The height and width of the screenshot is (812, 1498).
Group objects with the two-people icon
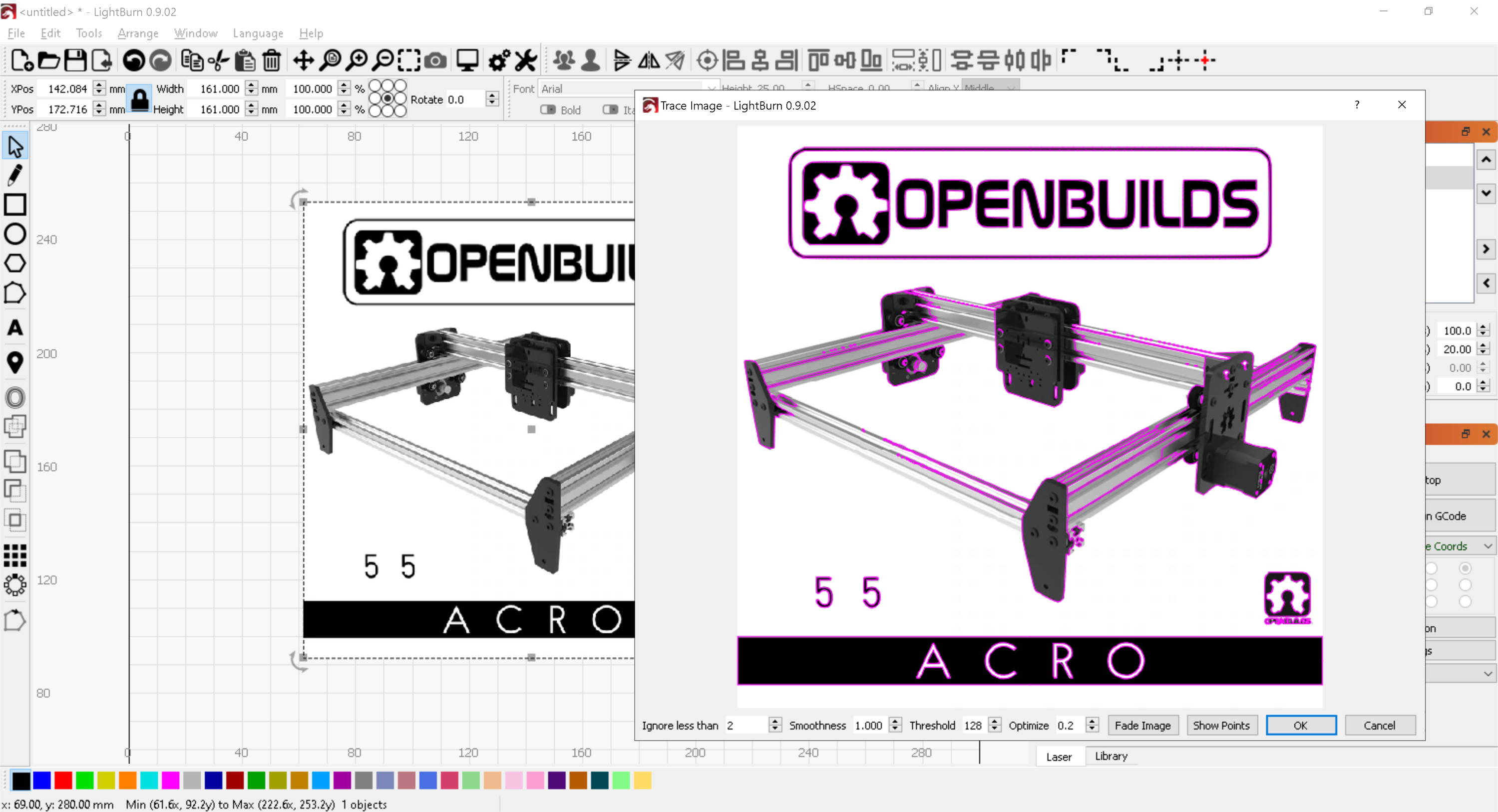coord(564,60)
